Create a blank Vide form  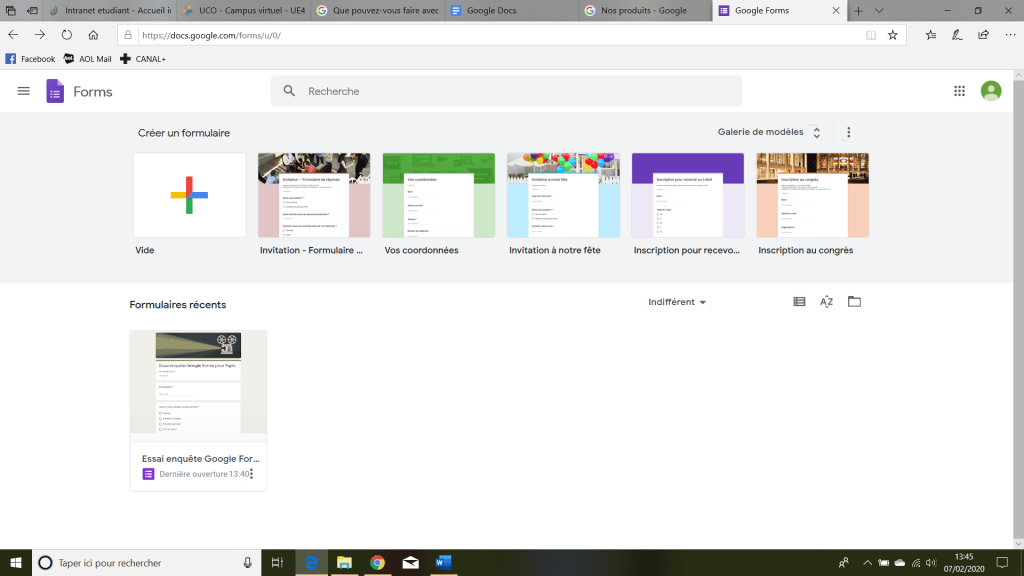click(189, 195)
